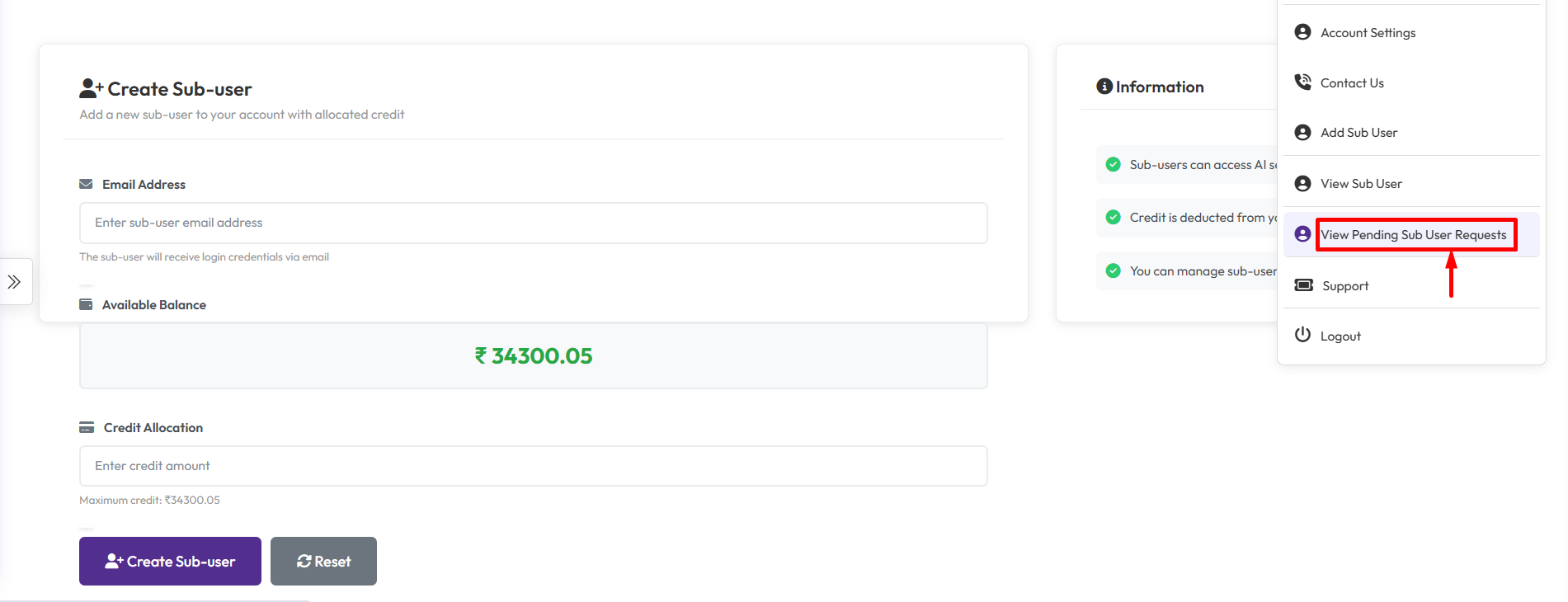Click the View Sub User icon
The height and width of the screenshot is (602, 1568).
click(1302, 184)
